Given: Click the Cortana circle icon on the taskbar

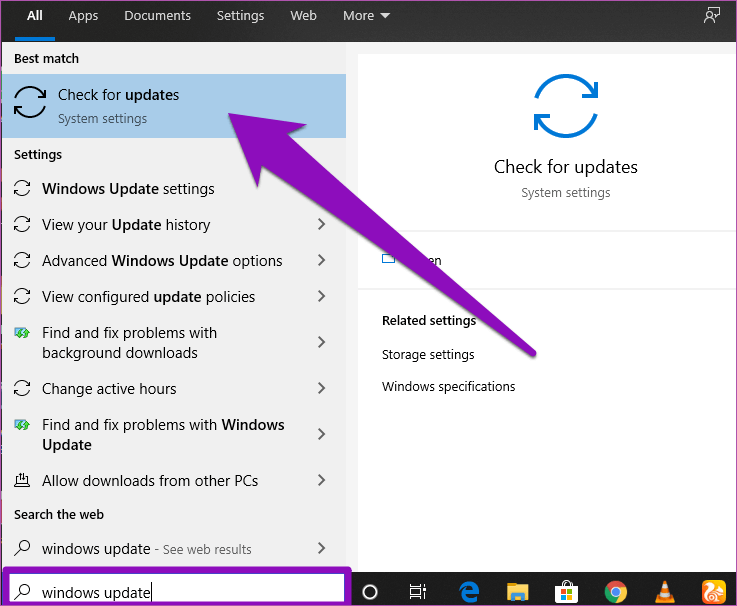Looking at the screenshot, I should pyautogui.click(x=370, y=592).
